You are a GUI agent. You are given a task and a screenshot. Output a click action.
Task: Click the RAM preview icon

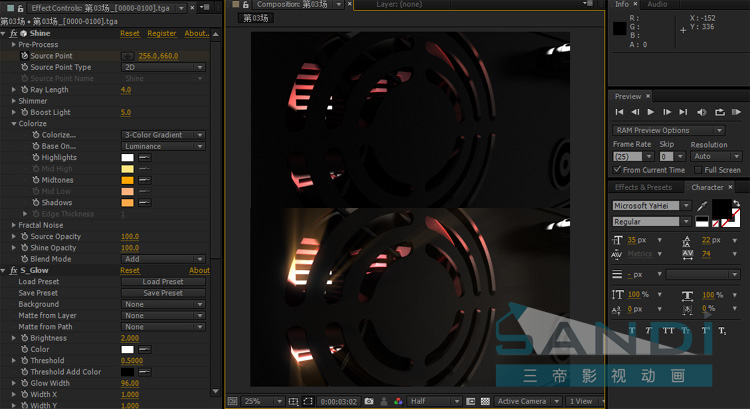(736, 112)
